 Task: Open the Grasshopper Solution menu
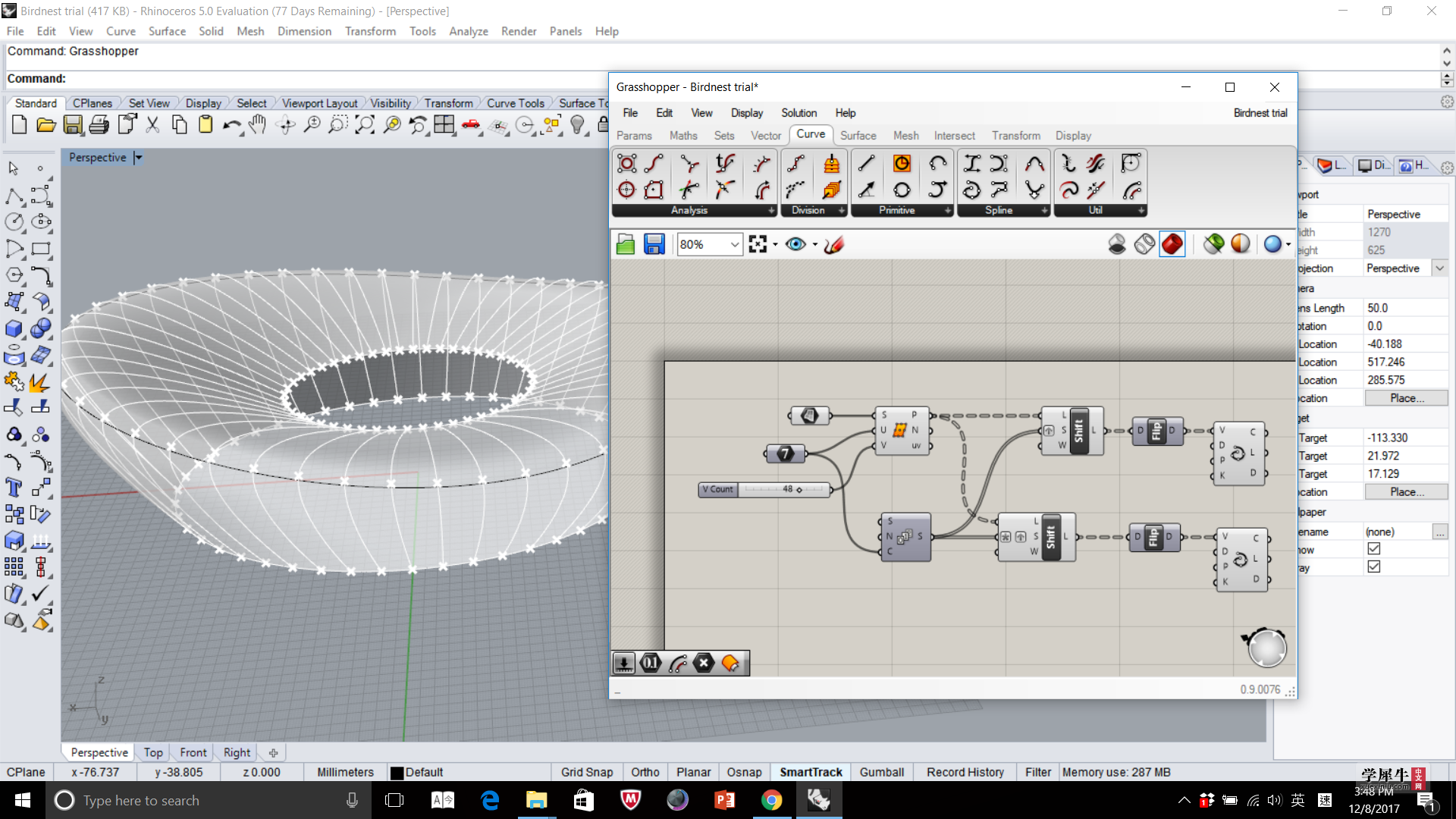[x=799, y=113]
